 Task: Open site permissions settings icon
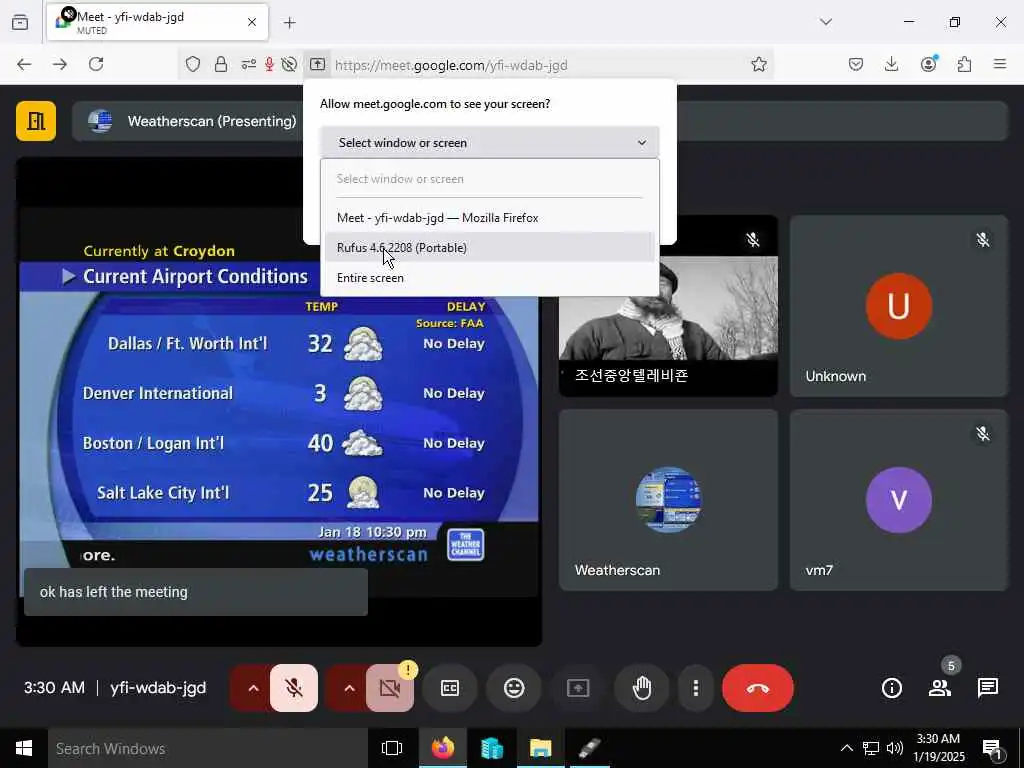(x=249, y=64)
